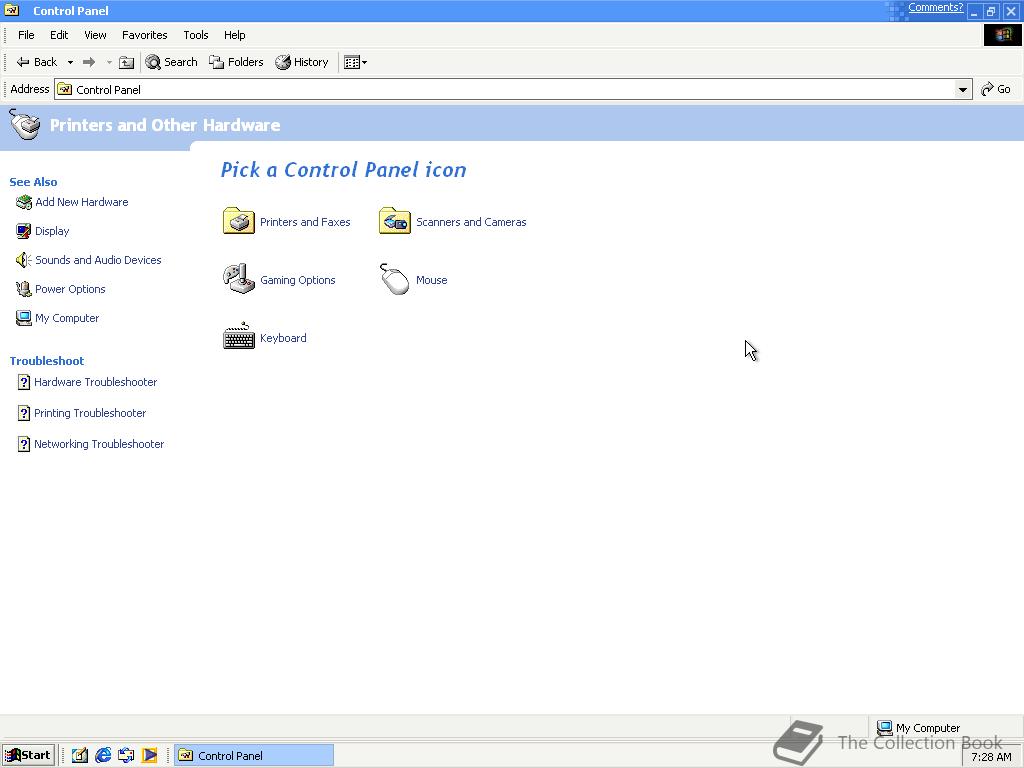Click inside the Address bar field
Image resolution: width=1024 pixels, height=768 pixels.
[513, 89]
